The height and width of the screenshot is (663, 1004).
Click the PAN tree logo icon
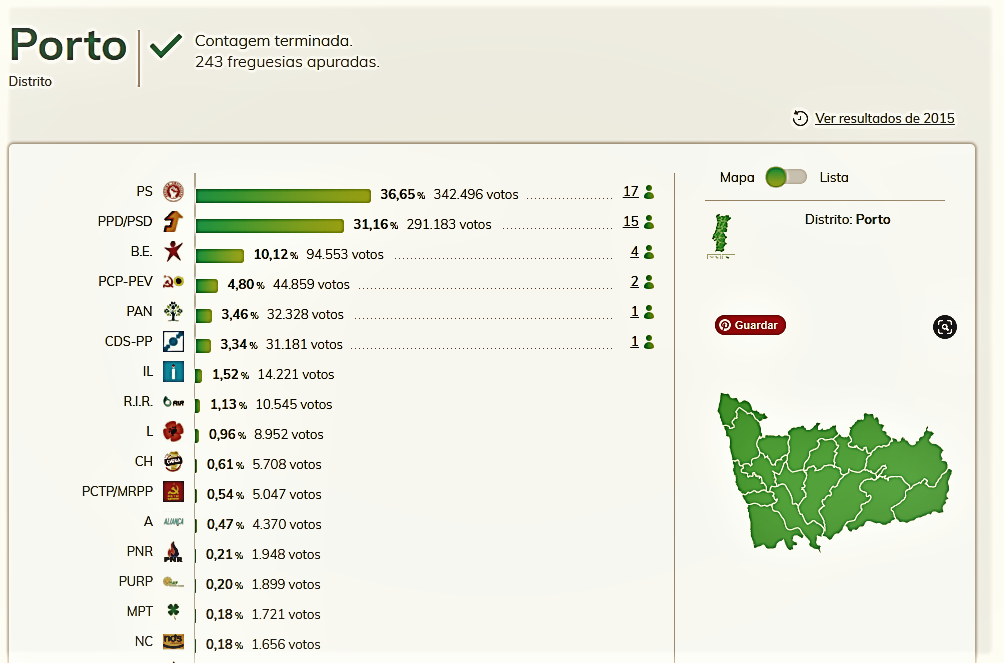[x=173, y=312]
